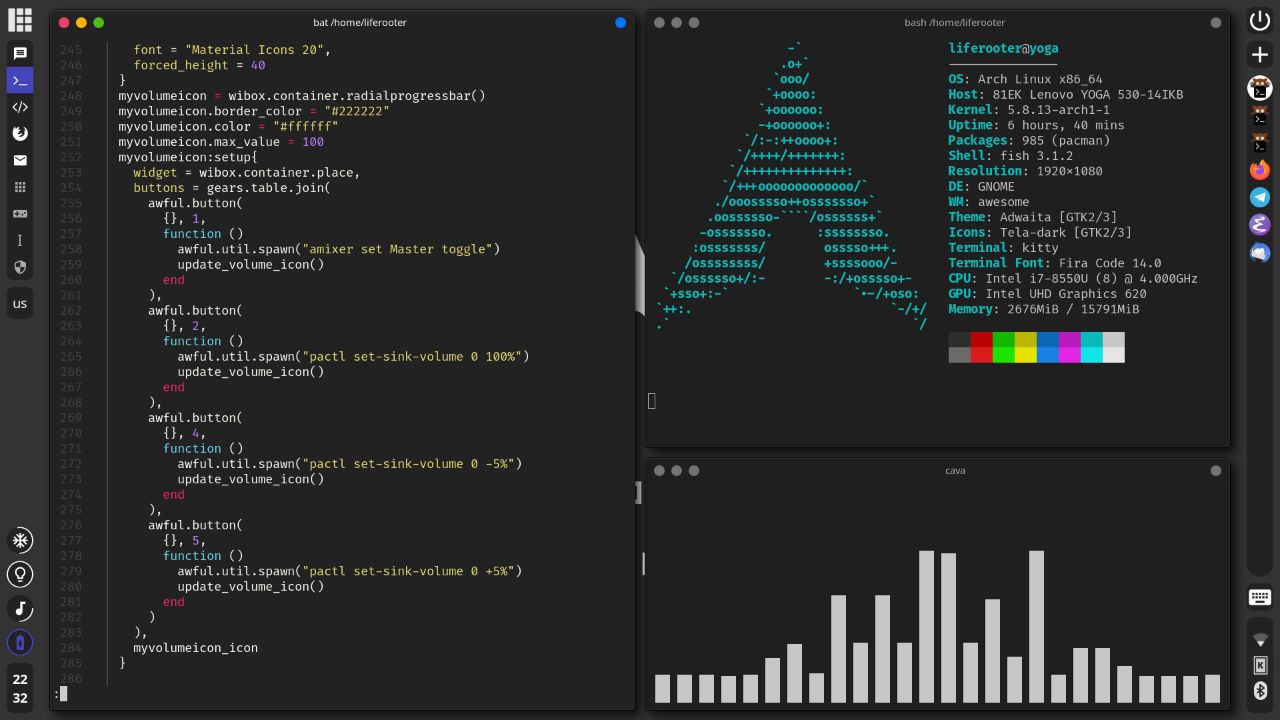Click the gray right-side dot on cava titlebar

[x=1216, y=470]
